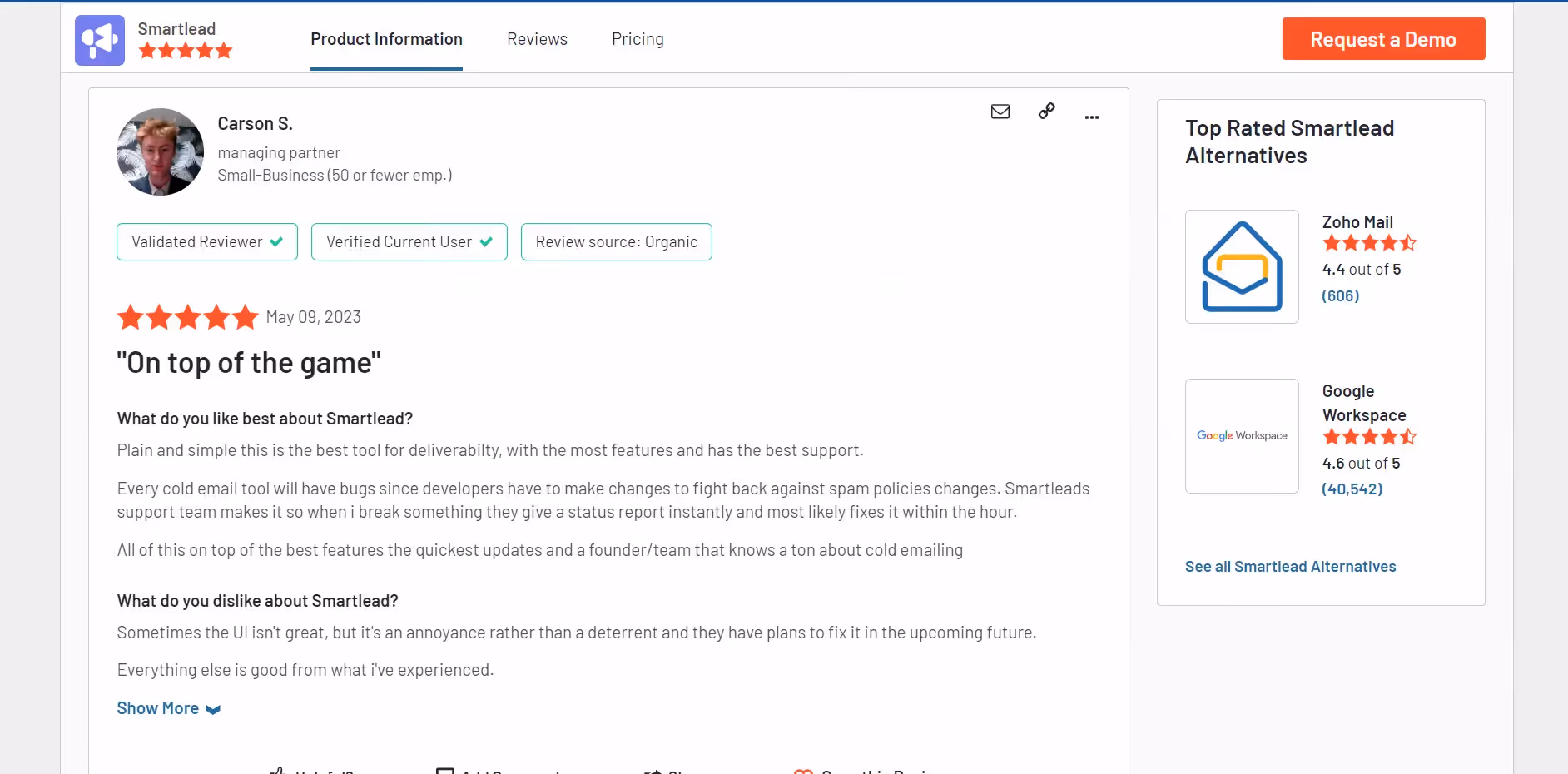Open the Google Workspace alternative link

click(x=1364, y=403)
